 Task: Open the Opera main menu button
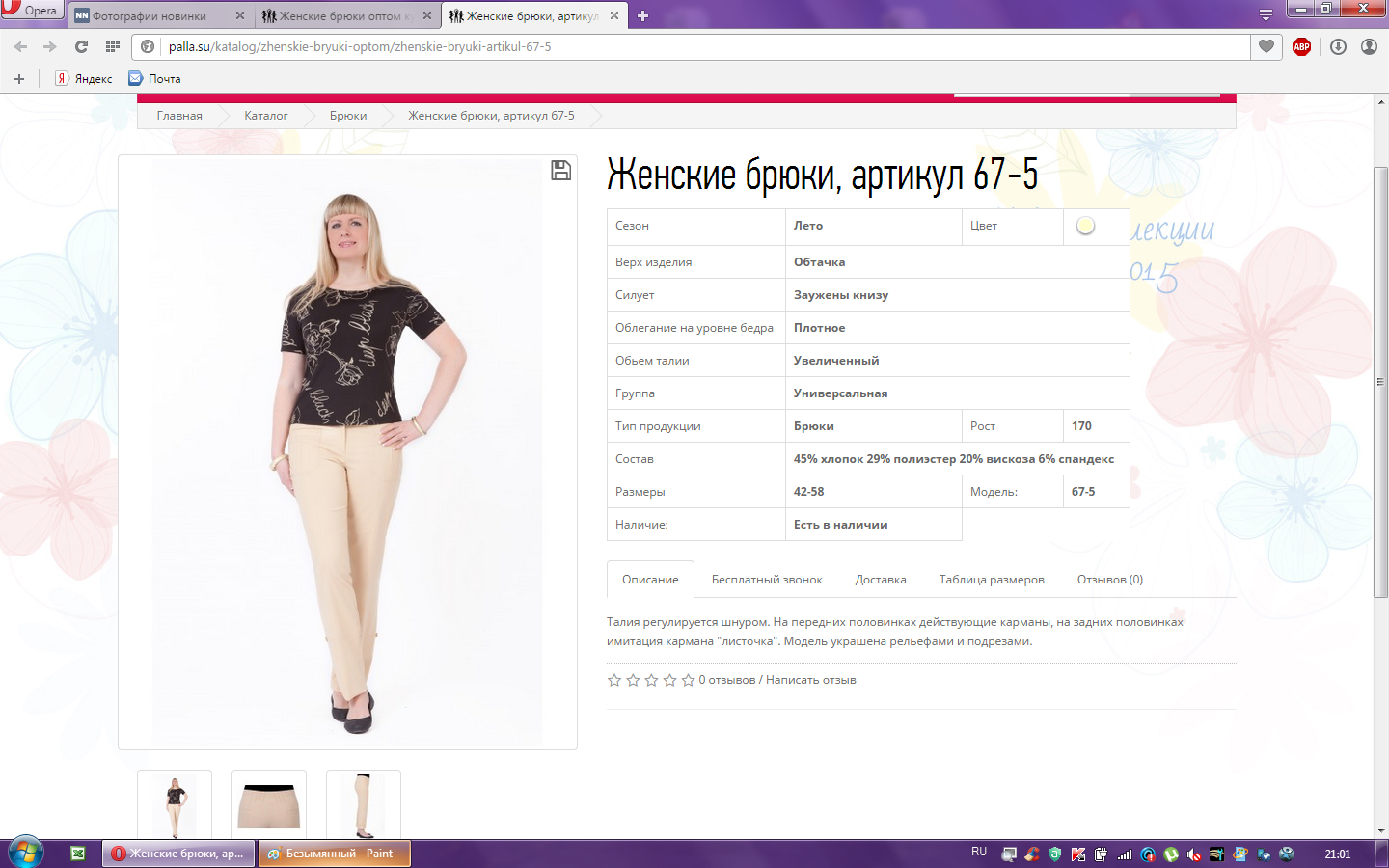point(31,10)
